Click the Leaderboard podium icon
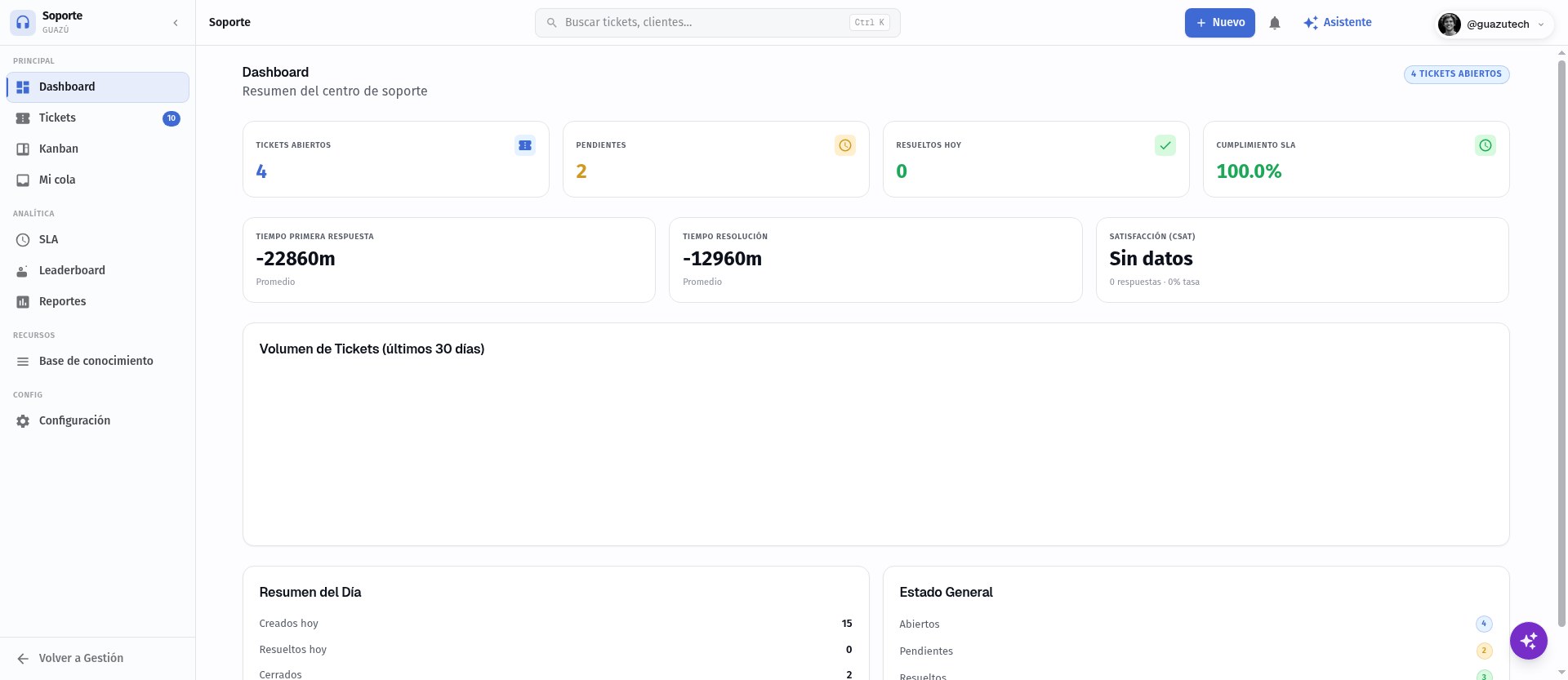 (23, 271)
